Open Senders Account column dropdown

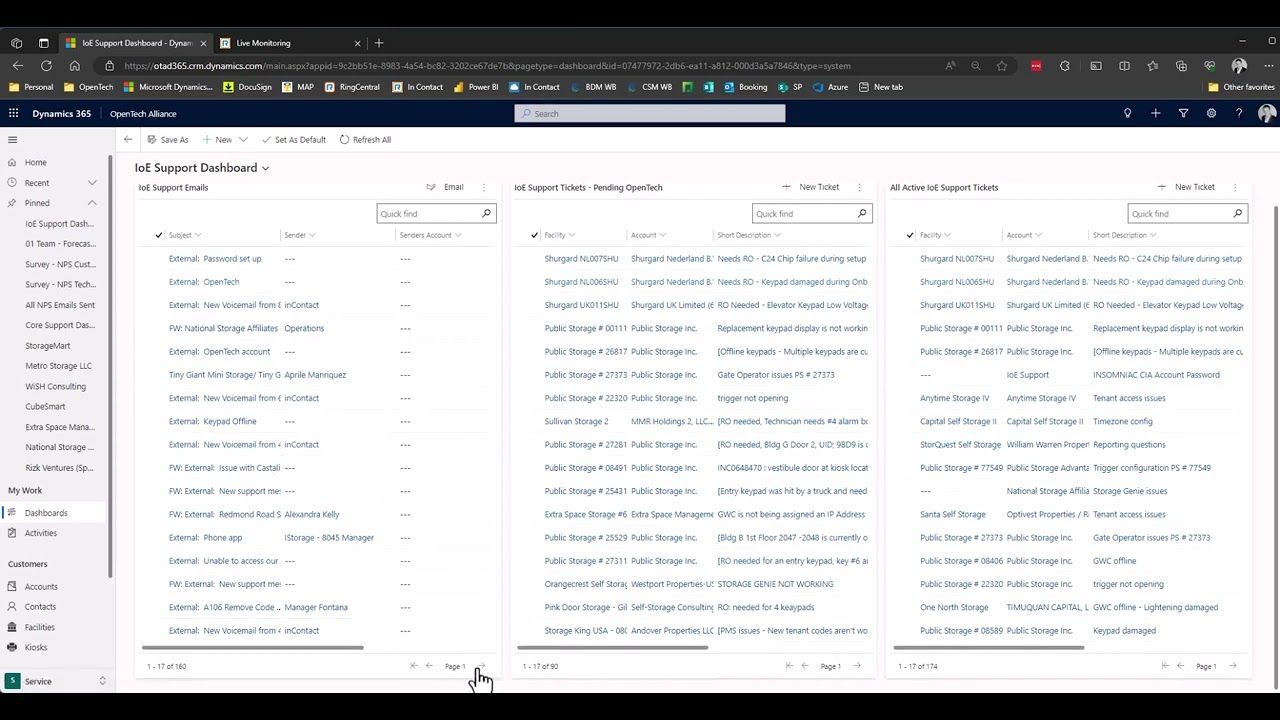[x=458, y=235]
